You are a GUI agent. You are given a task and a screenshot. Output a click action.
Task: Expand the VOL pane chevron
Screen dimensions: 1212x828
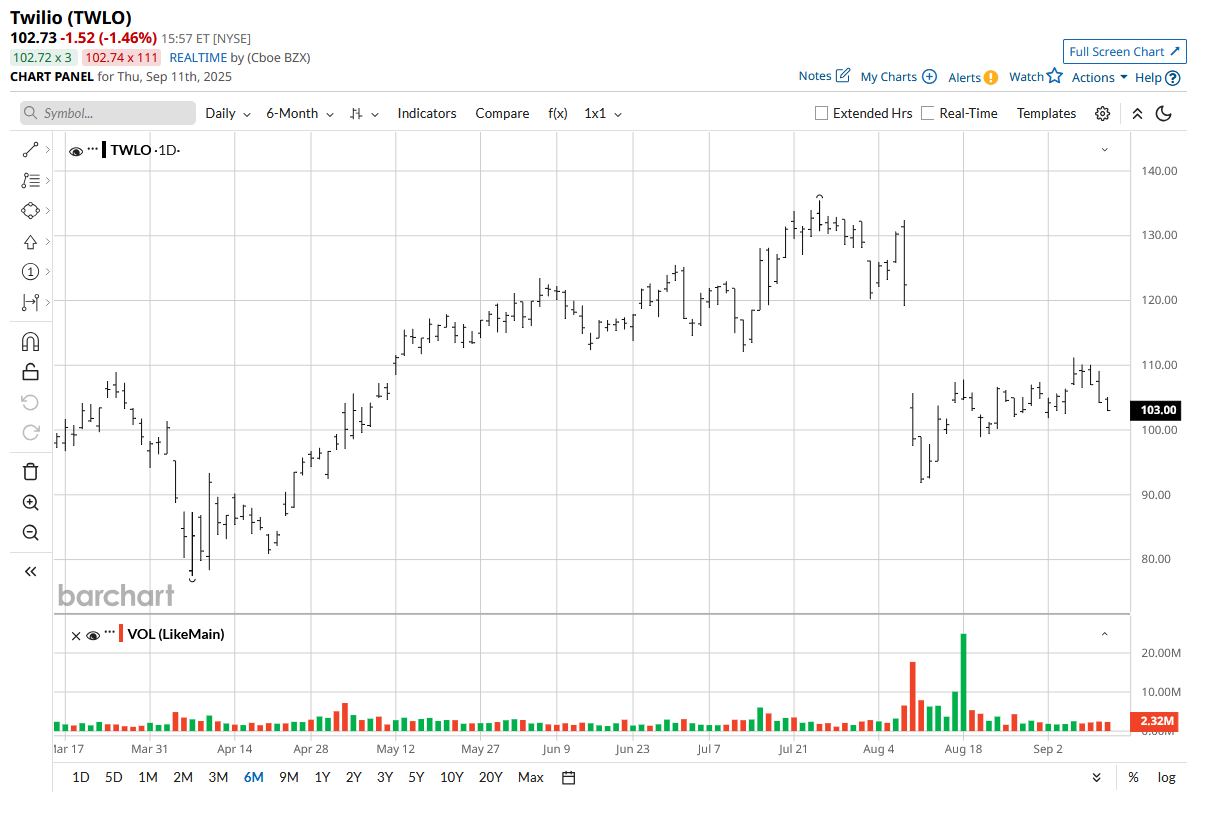point(1105,634)
